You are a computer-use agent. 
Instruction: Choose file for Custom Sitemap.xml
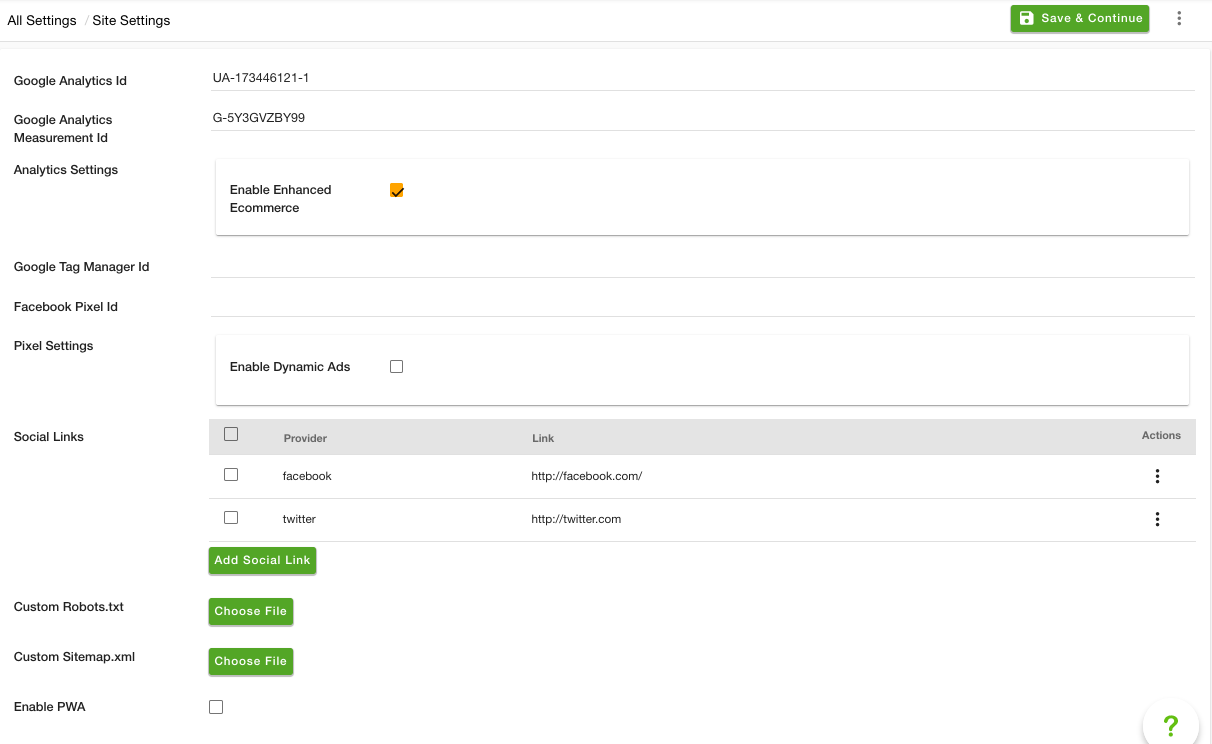click(x=251, y=661)
